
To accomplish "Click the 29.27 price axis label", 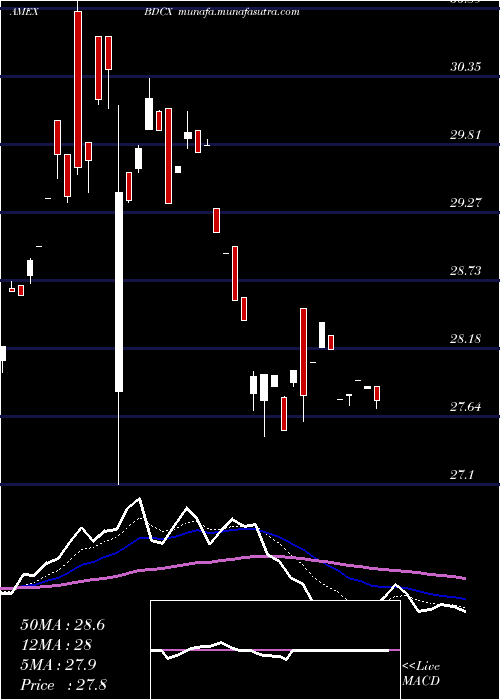I will click(465, 203).
